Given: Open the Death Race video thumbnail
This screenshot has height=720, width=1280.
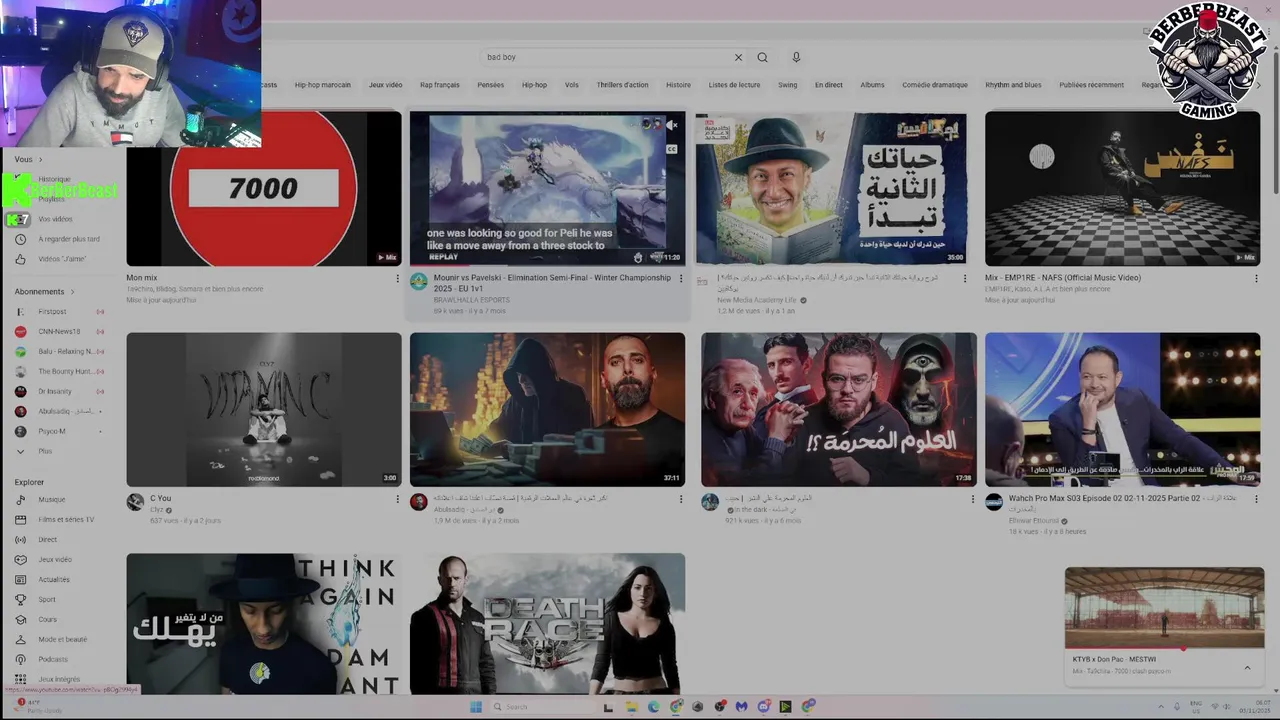Looking at the screenshot, I should (547, 624).
